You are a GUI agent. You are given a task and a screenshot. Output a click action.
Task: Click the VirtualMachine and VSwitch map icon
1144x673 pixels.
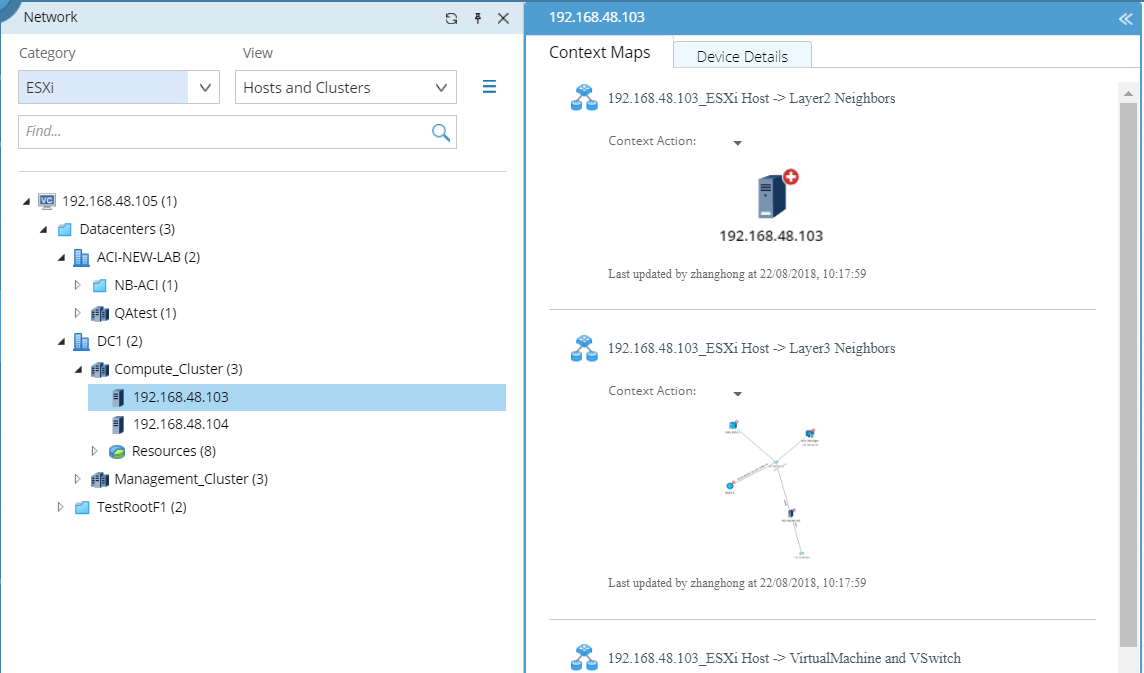[x=584, y=658]
